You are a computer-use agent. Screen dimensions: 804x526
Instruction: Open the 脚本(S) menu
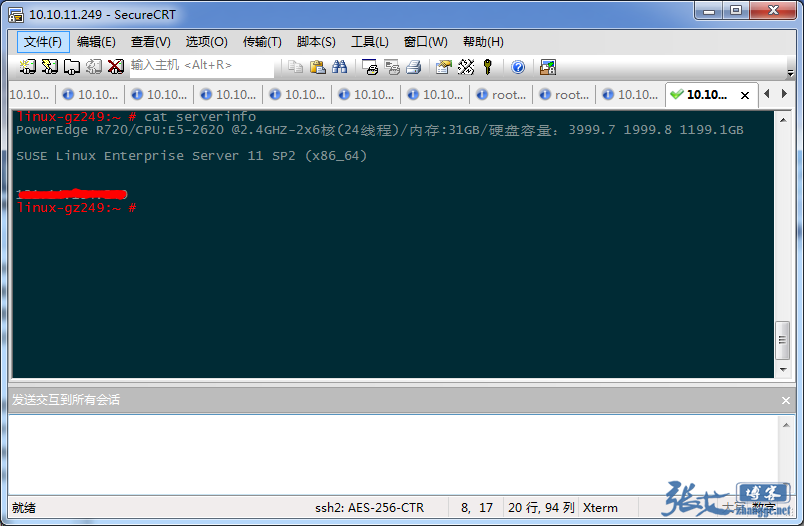coord(316,42)
